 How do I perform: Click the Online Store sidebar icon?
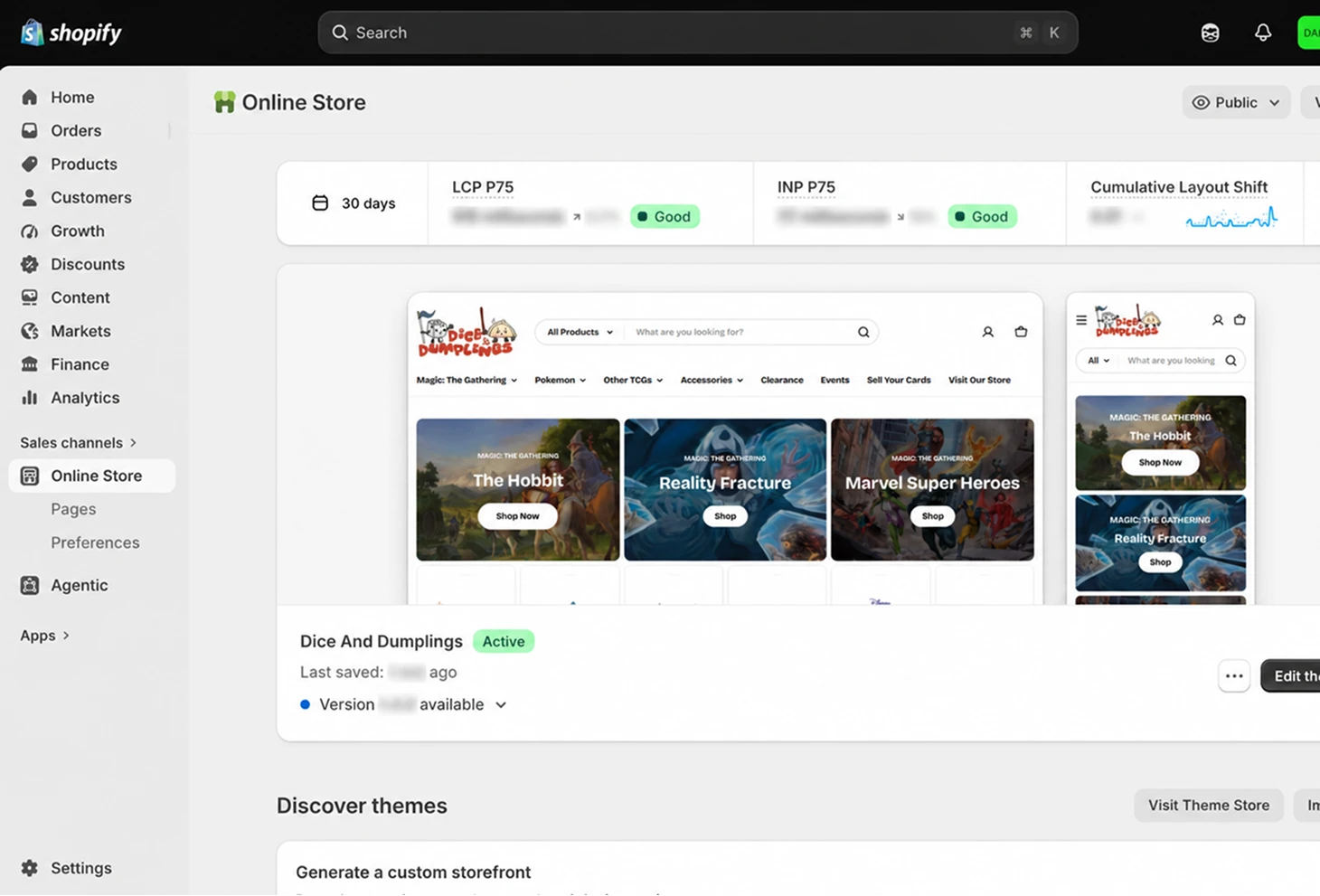click(x=30, y=476)
